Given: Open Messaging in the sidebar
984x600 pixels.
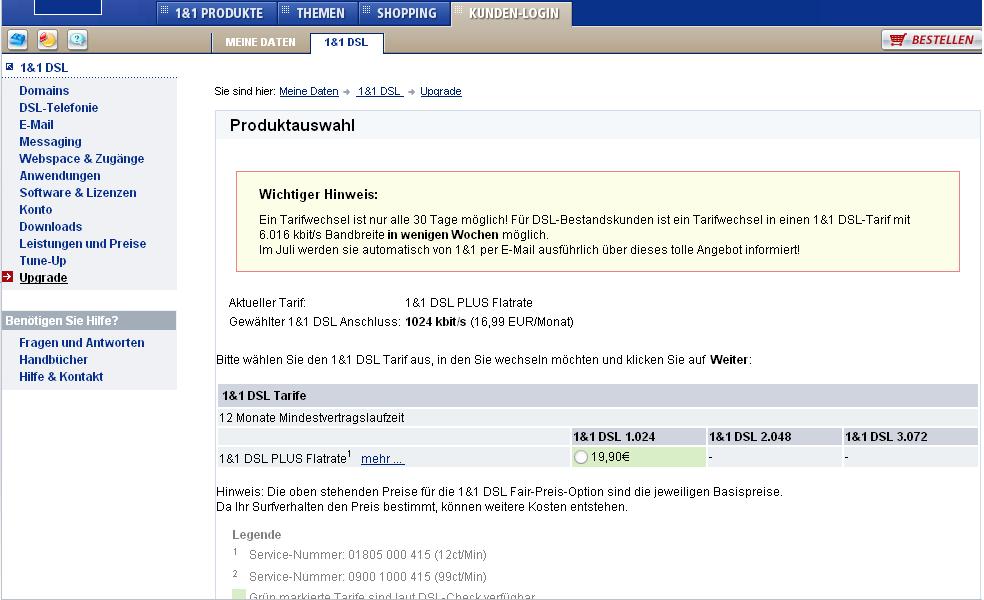Looking at the screenshot, I should coord(50,141).
